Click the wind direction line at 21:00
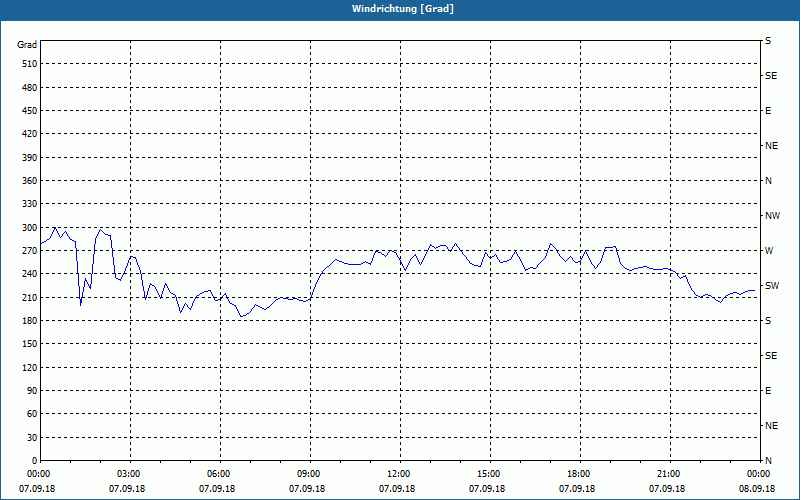 [670, 269]
